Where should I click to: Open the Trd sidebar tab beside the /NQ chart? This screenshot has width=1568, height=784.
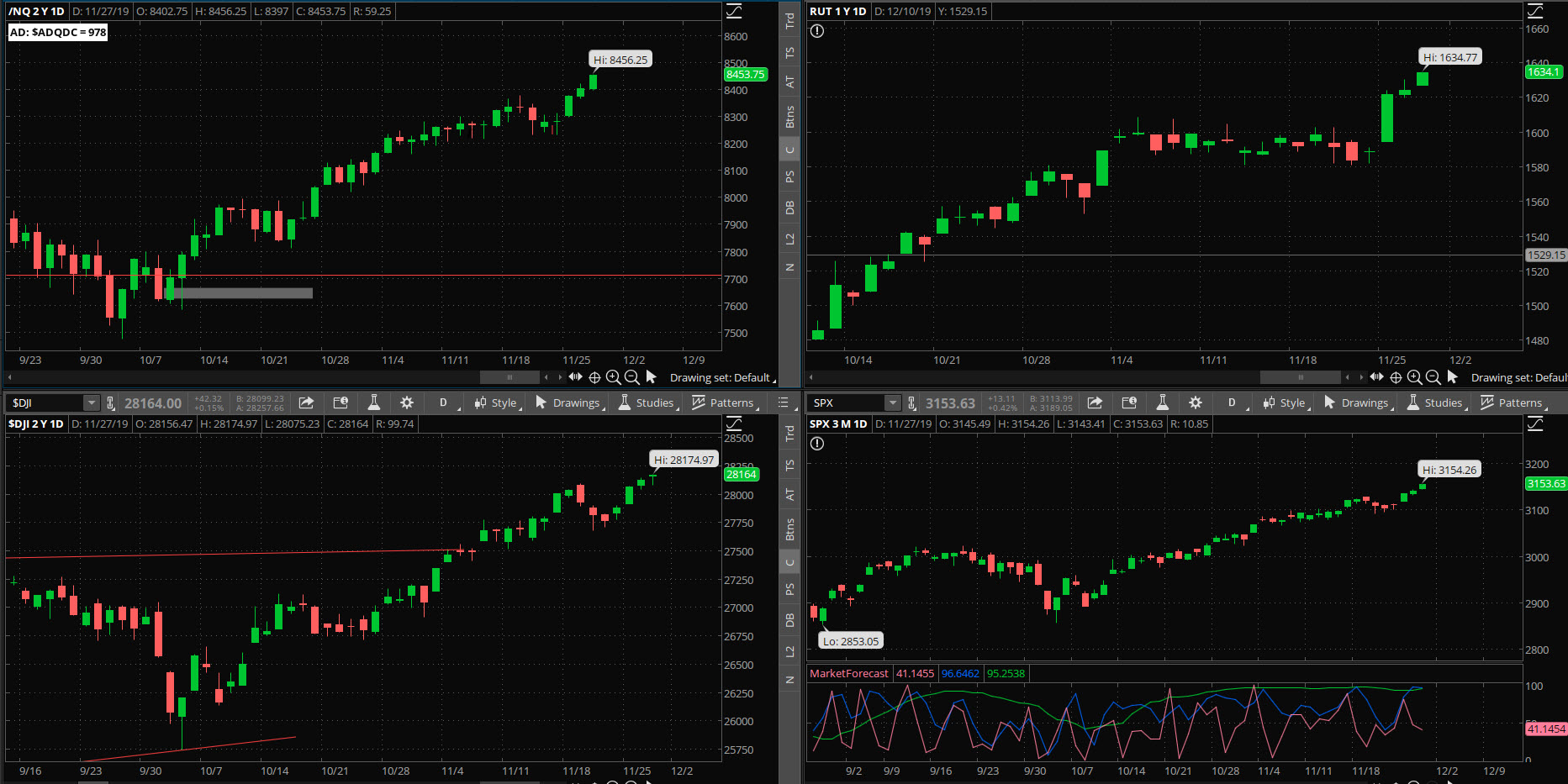click(x=789, y=22)
